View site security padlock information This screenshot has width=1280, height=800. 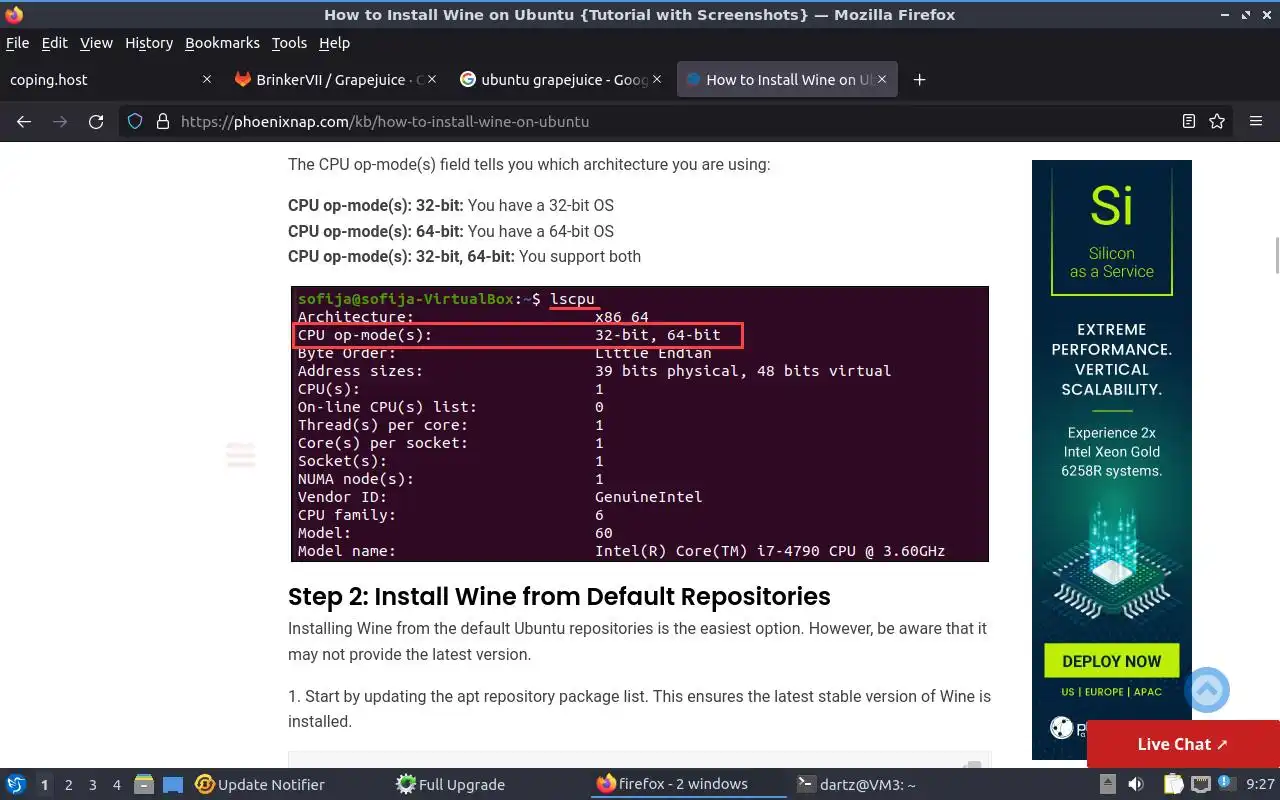pos(163,121)
